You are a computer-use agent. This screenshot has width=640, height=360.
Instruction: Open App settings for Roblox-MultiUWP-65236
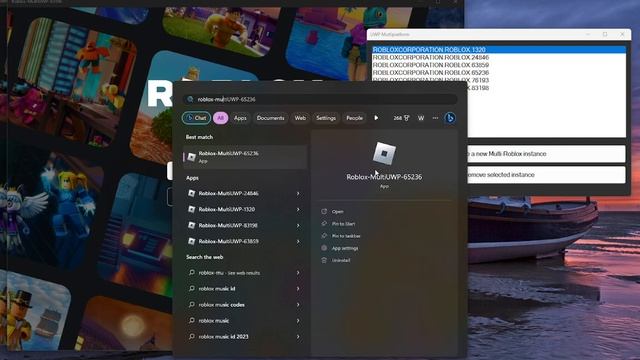pyautogui.click(x=345, y=248)
